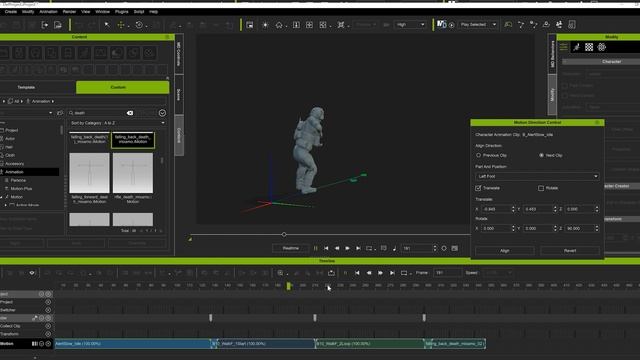The image size is (640, 360).
Task: Expand the Animation breadcrumb arrow
Action: click(53, 101)
